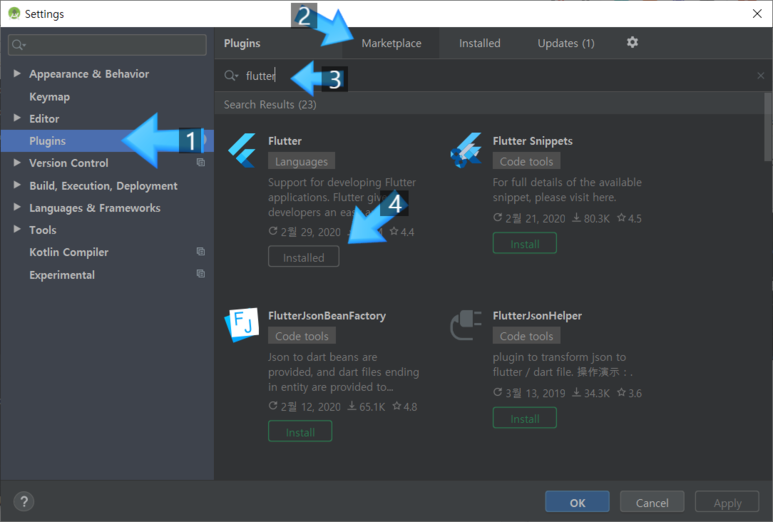This screenshot has width=773, height=522.
Task: Click the settings search magnifier icon
Action: 18,45
